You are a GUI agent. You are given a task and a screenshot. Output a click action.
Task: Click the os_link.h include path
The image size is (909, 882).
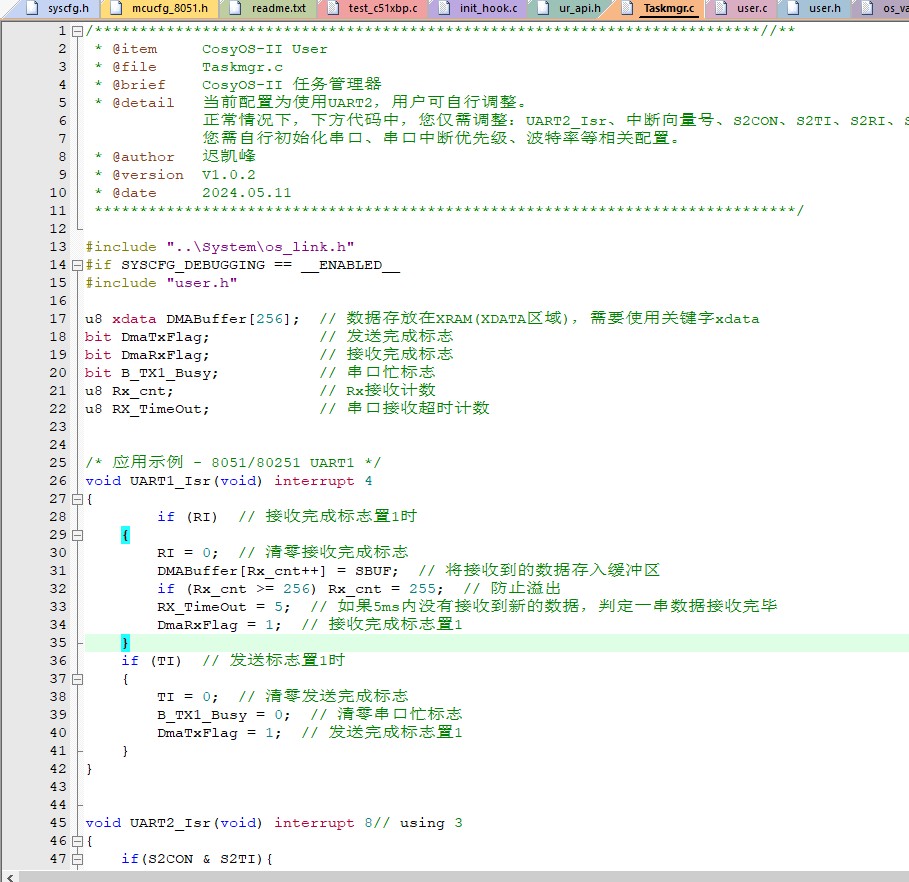[x=260, y=247]
